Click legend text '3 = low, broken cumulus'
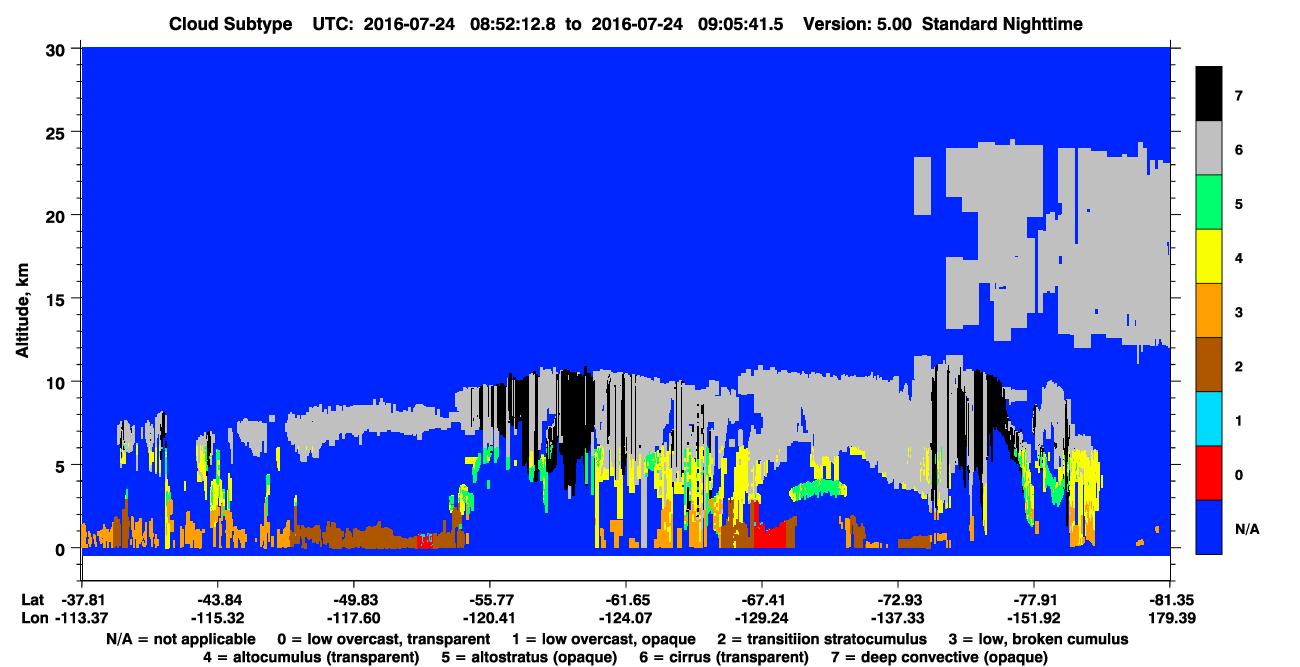 click(1039, 638)
